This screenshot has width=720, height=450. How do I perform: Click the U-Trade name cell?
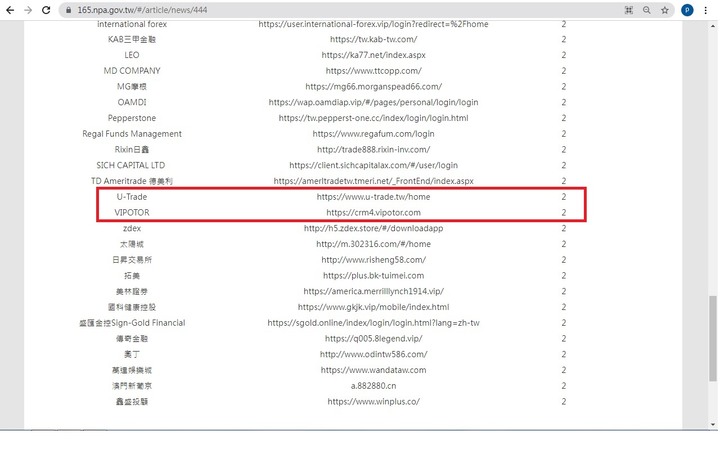[132, 197]
